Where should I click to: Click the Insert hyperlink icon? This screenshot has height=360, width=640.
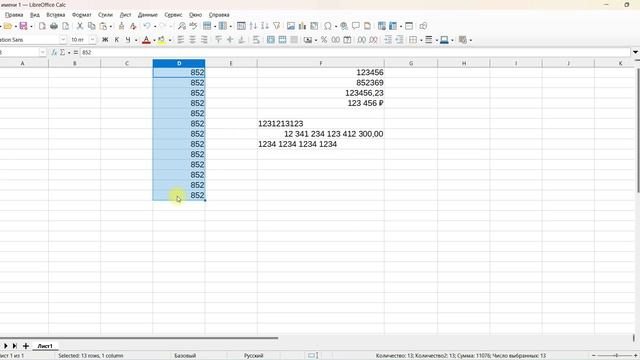point(344,26)
